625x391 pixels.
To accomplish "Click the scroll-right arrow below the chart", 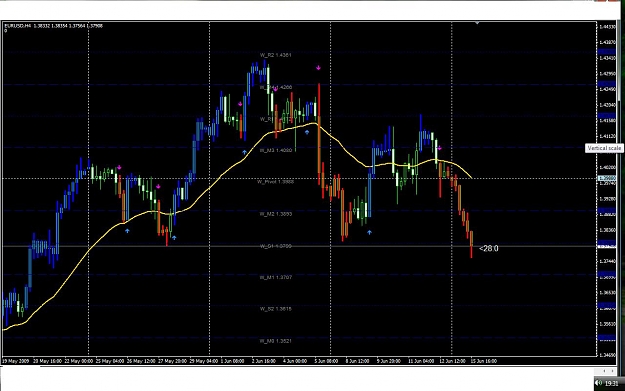I will pyautogui.click(x=613, y=371).
